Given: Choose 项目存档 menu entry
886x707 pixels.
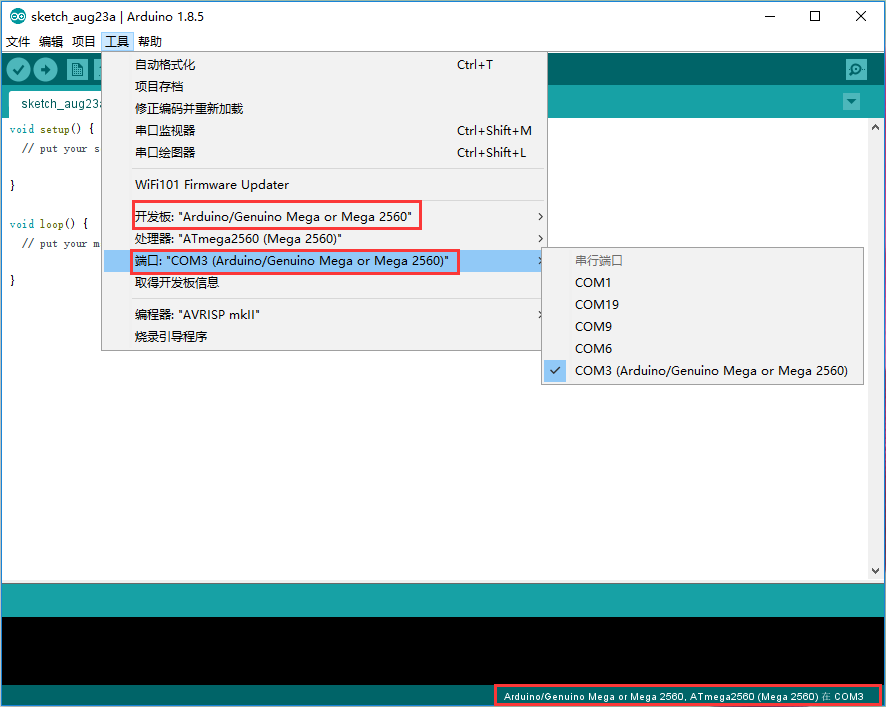Looking at the screenshot, I should click(x=324, y=86).
